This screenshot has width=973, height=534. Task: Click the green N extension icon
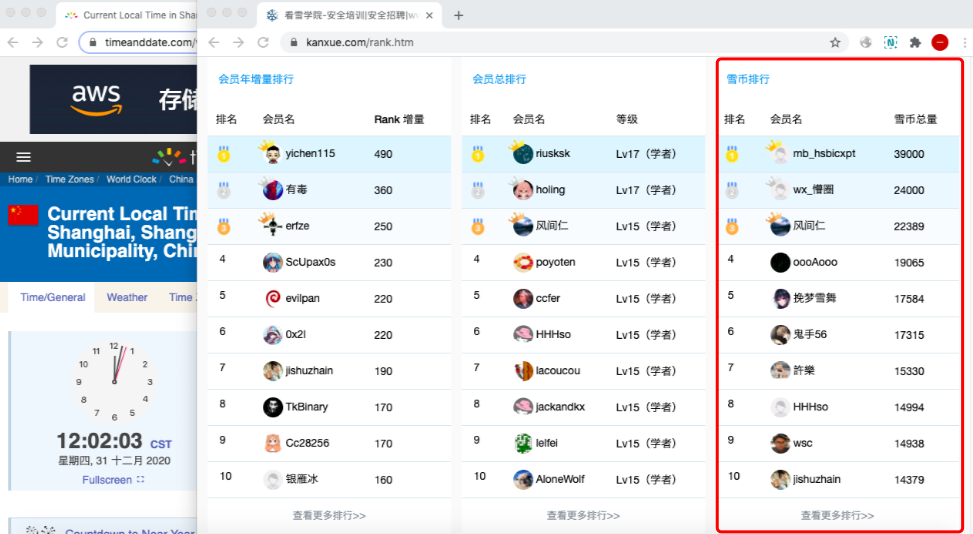(x=890, y=42)
